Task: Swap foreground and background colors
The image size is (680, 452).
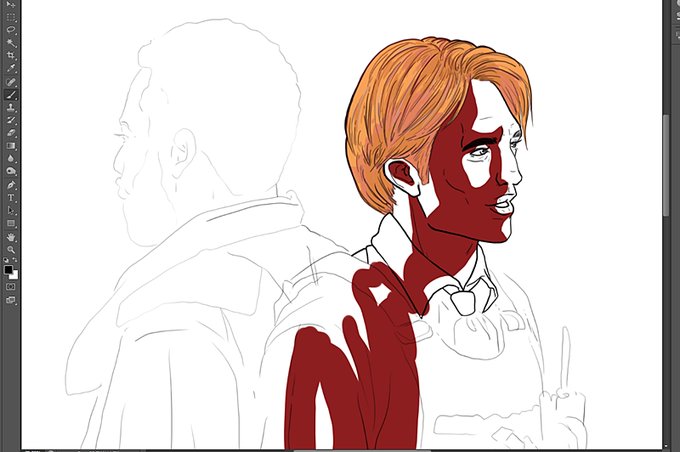Action: coord(15,261)
